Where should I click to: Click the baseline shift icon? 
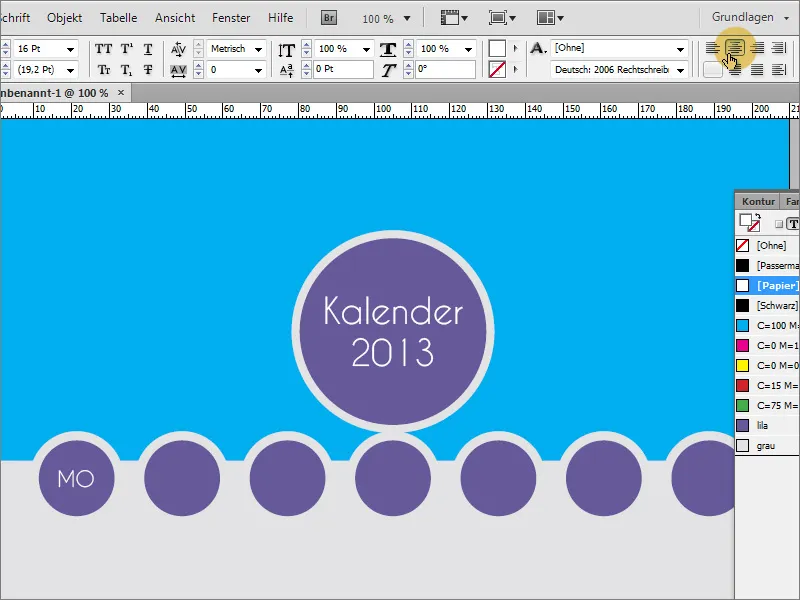tap(287, 70)
